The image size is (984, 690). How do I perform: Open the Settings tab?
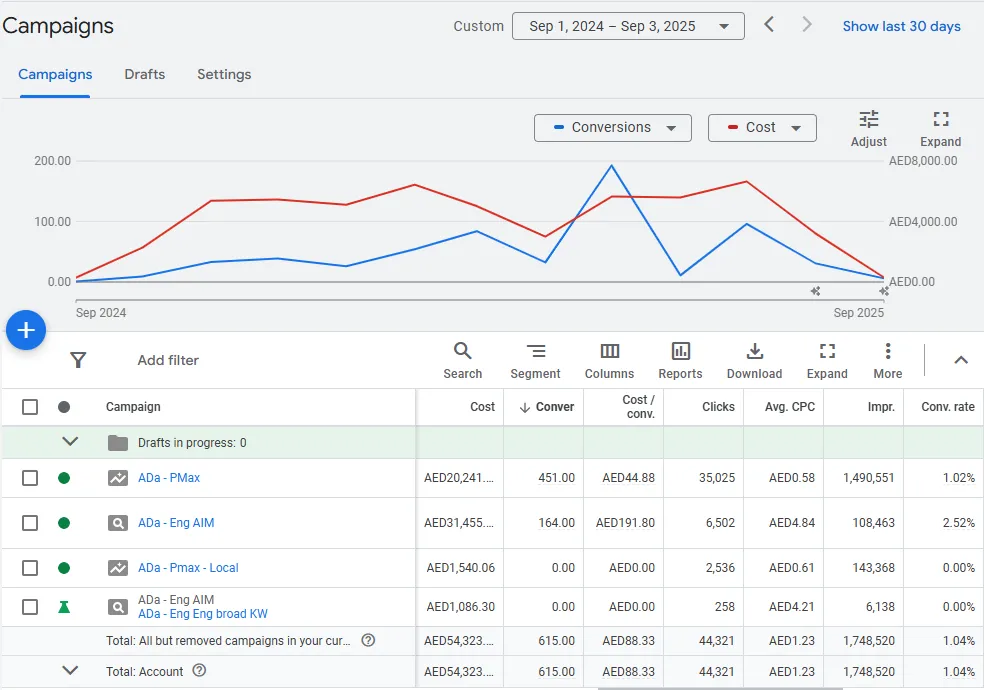pyautogui.click(x=223, y=74)
